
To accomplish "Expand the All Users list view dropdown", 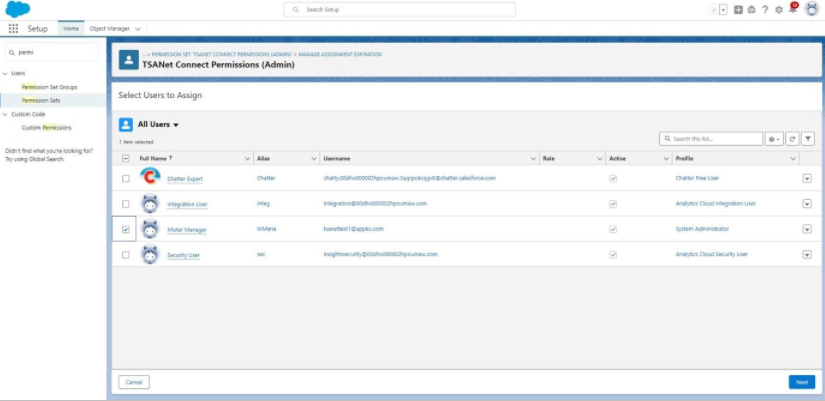I will (176, 125).
